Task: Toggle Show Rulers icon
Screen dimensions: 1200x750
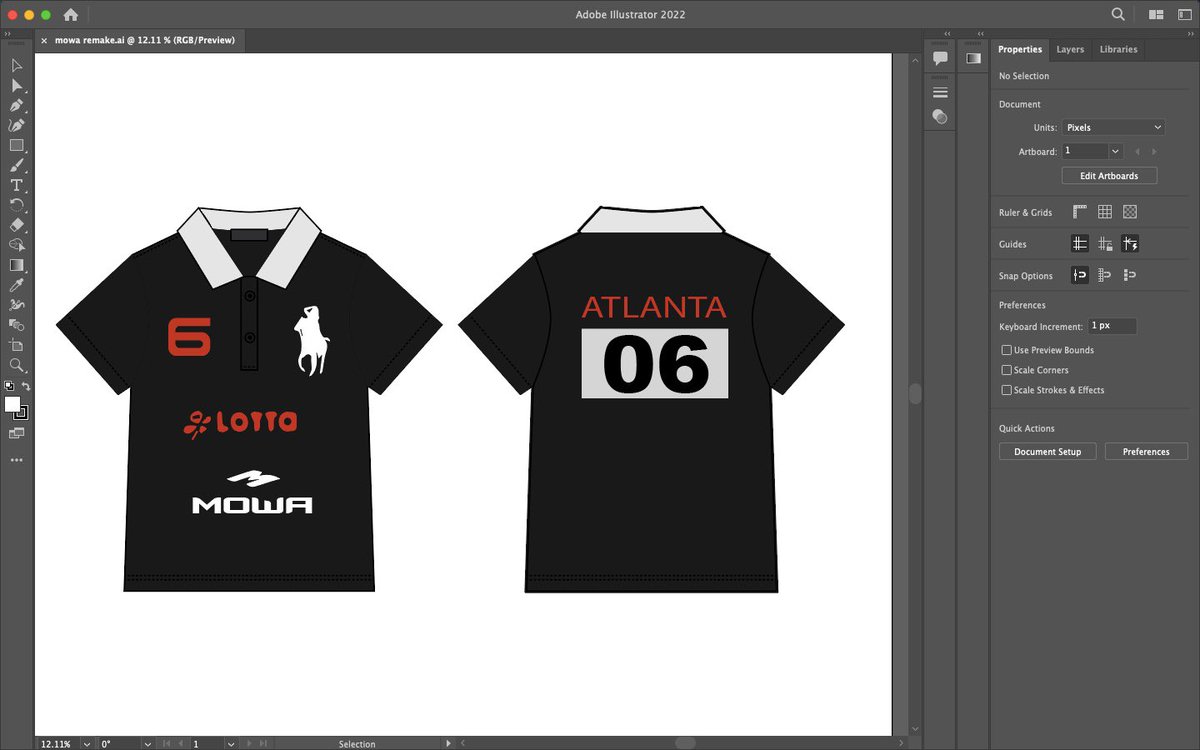Action: (1080, 212)
